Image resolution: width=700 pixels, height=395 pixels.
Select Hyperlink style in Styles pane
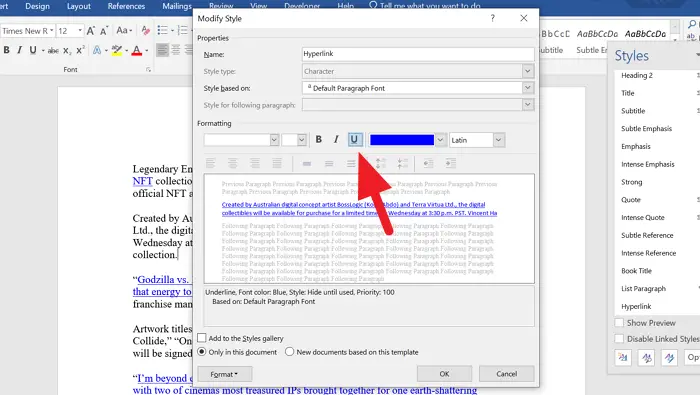pos(636,306)
